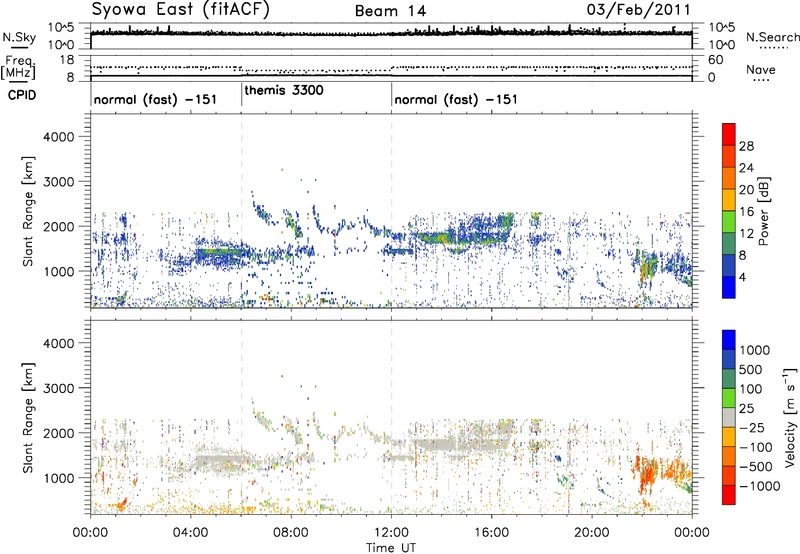Image resolution: width=800 pixels, height=554 pixels.
Task: Pick the Power colorbar segment between 8 and 12
Action: pos(729,243)
